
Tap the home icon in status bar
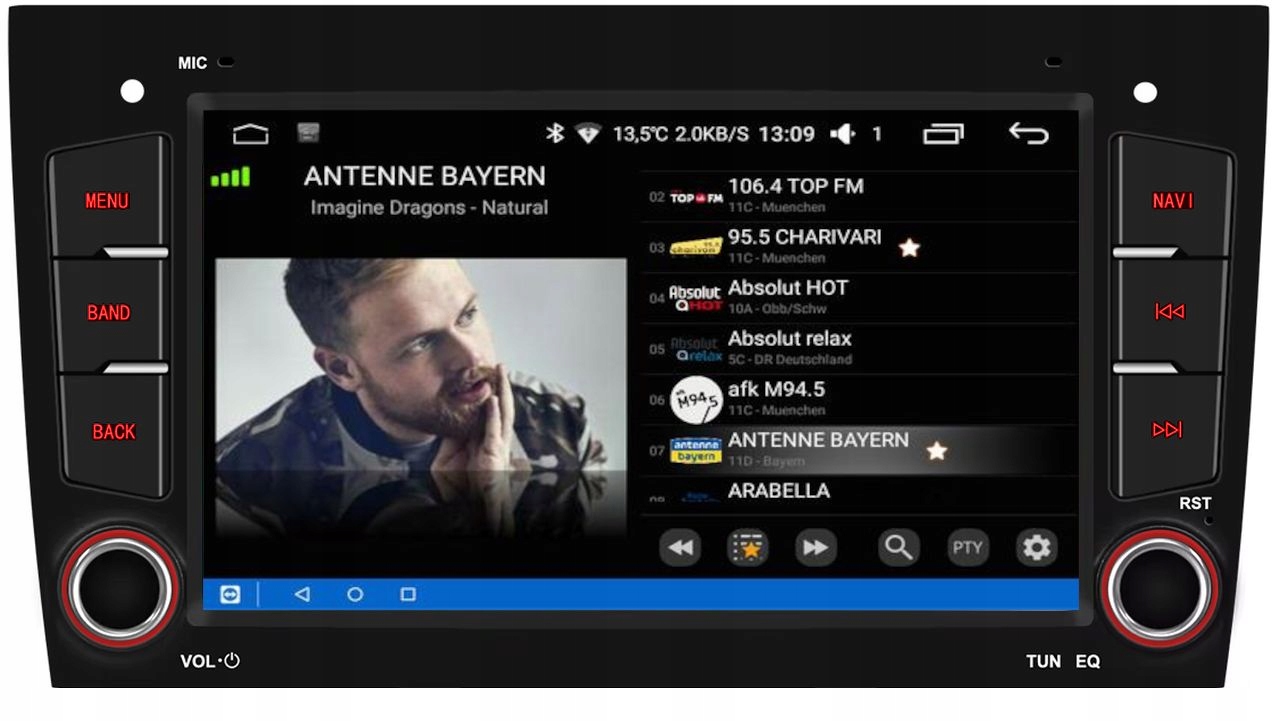[250, 134]
